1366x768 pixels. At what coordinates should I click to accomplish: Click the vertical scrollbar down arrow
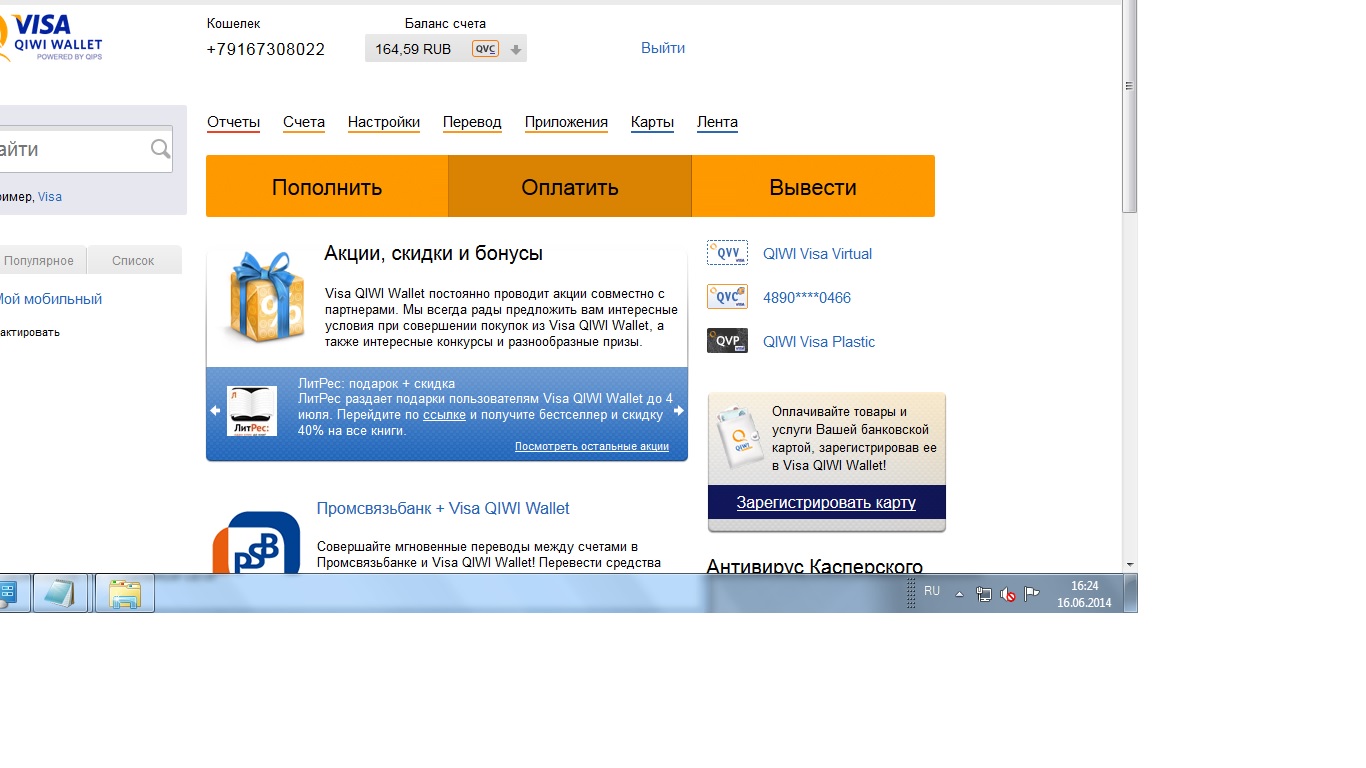pos(1129,565)
